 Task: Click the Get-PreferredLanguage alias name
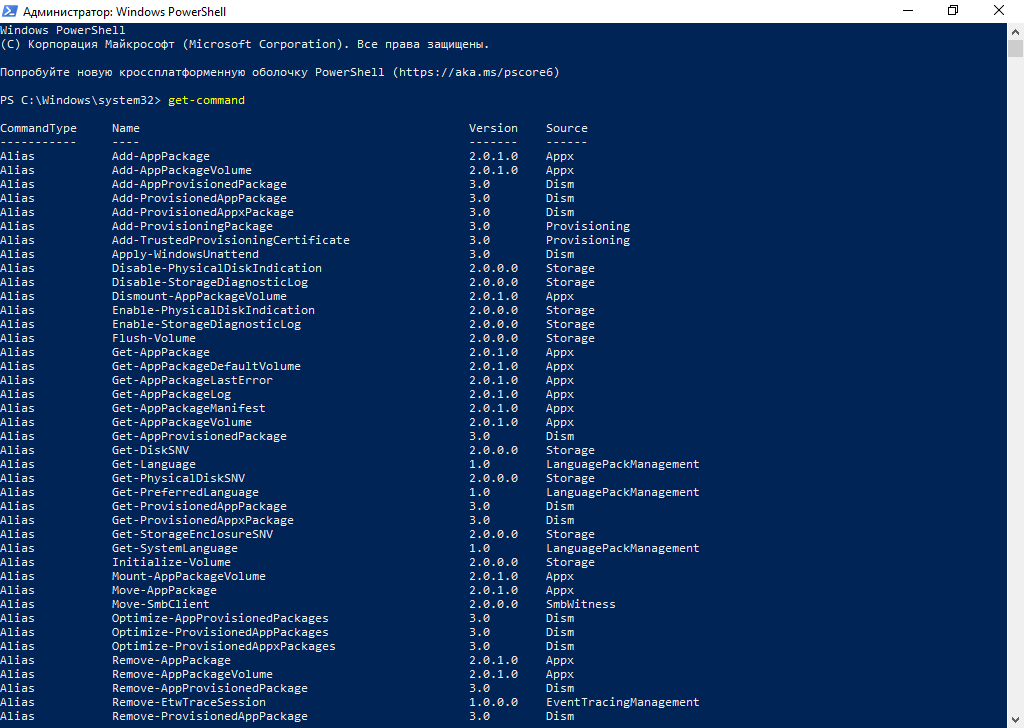coord(185,493)
